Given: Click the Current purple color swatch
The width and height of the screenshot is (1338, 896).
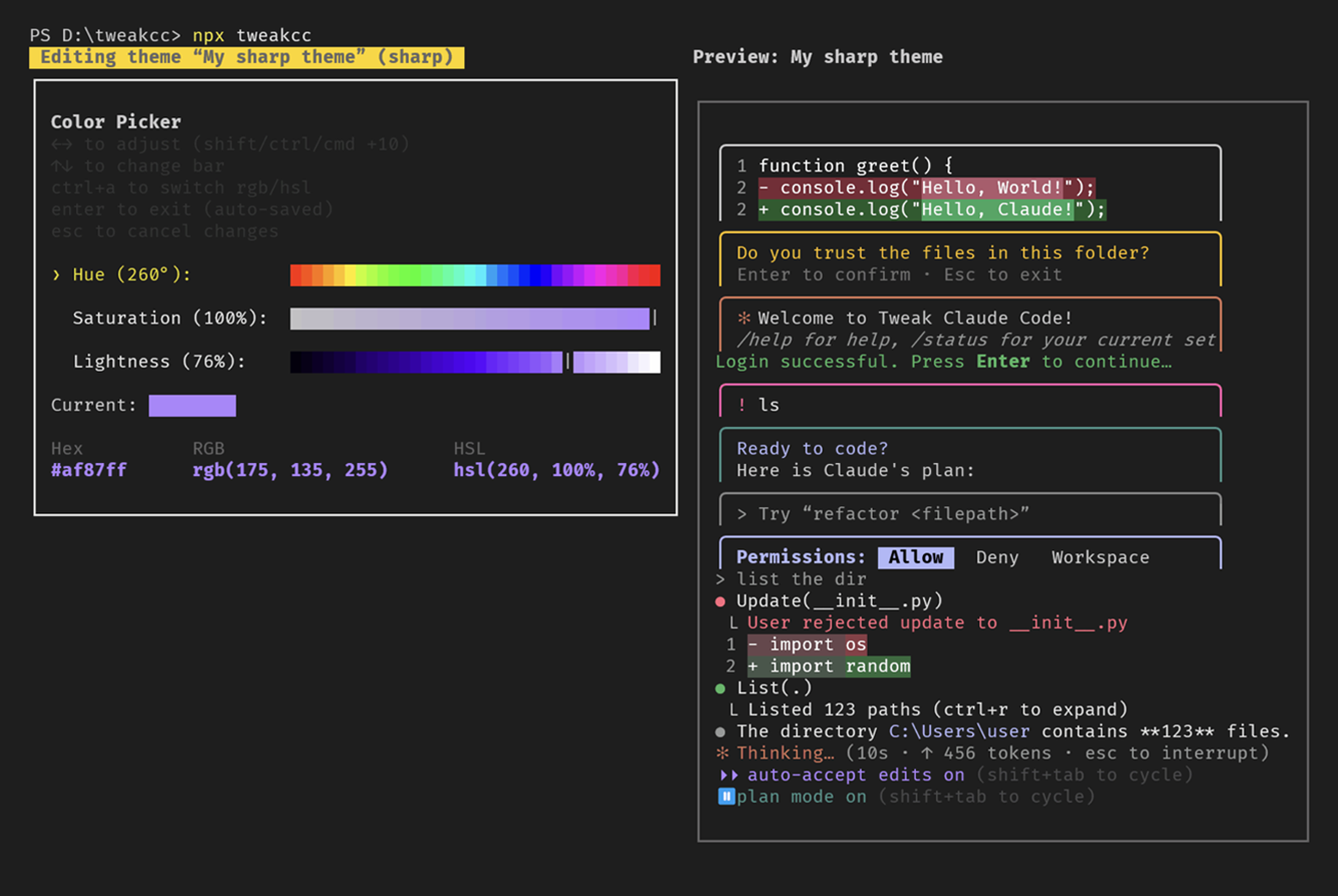Looking at the screenshot, I should click(x=192, y=405).
